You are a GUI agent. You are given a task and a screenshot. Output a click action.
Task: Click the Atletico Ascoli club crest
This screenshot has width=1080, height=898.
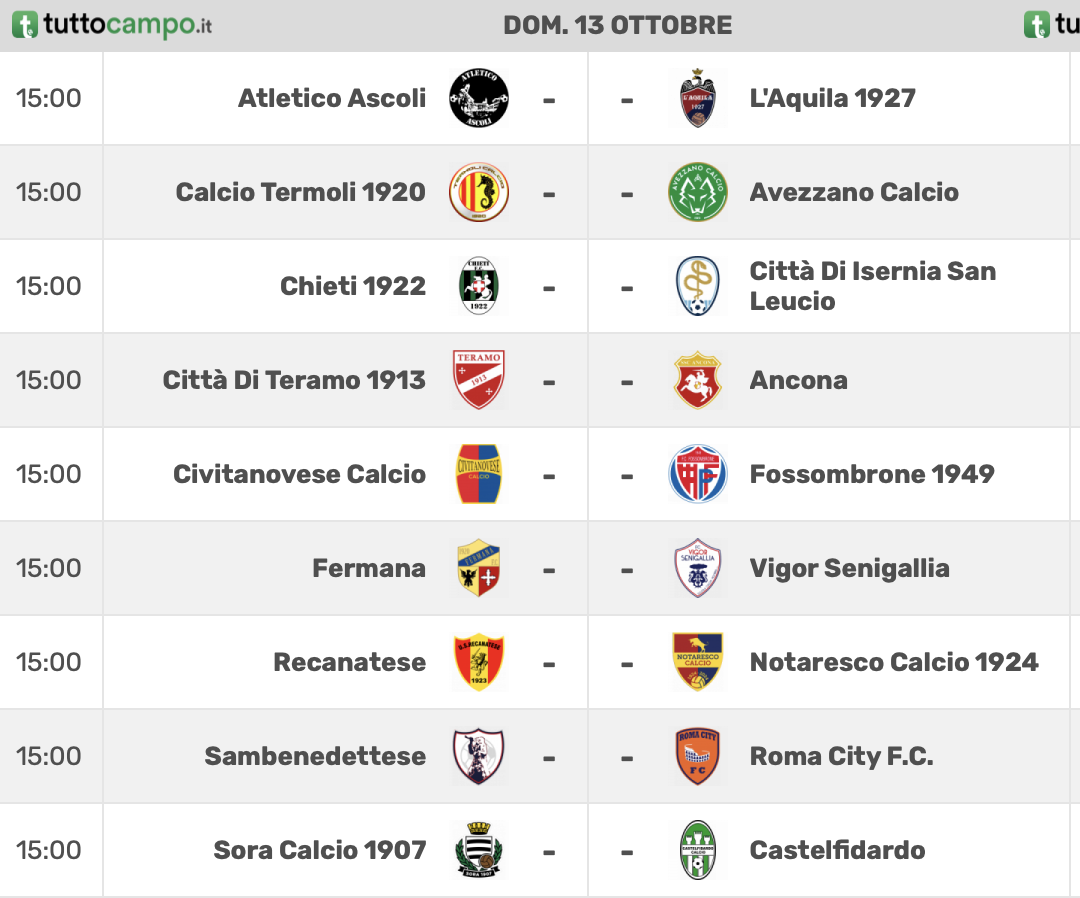coord(479,98)
